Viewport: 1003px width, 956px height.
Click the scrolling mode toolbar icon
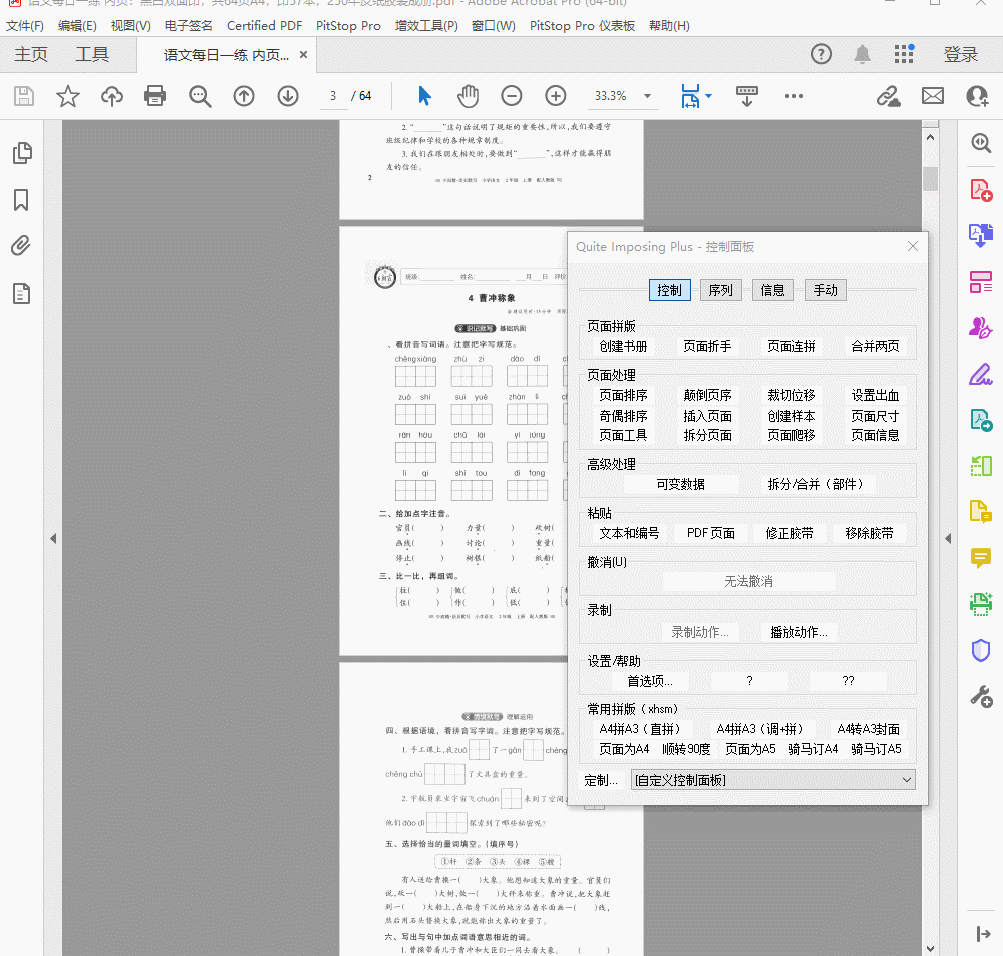[x=746, y=96]
